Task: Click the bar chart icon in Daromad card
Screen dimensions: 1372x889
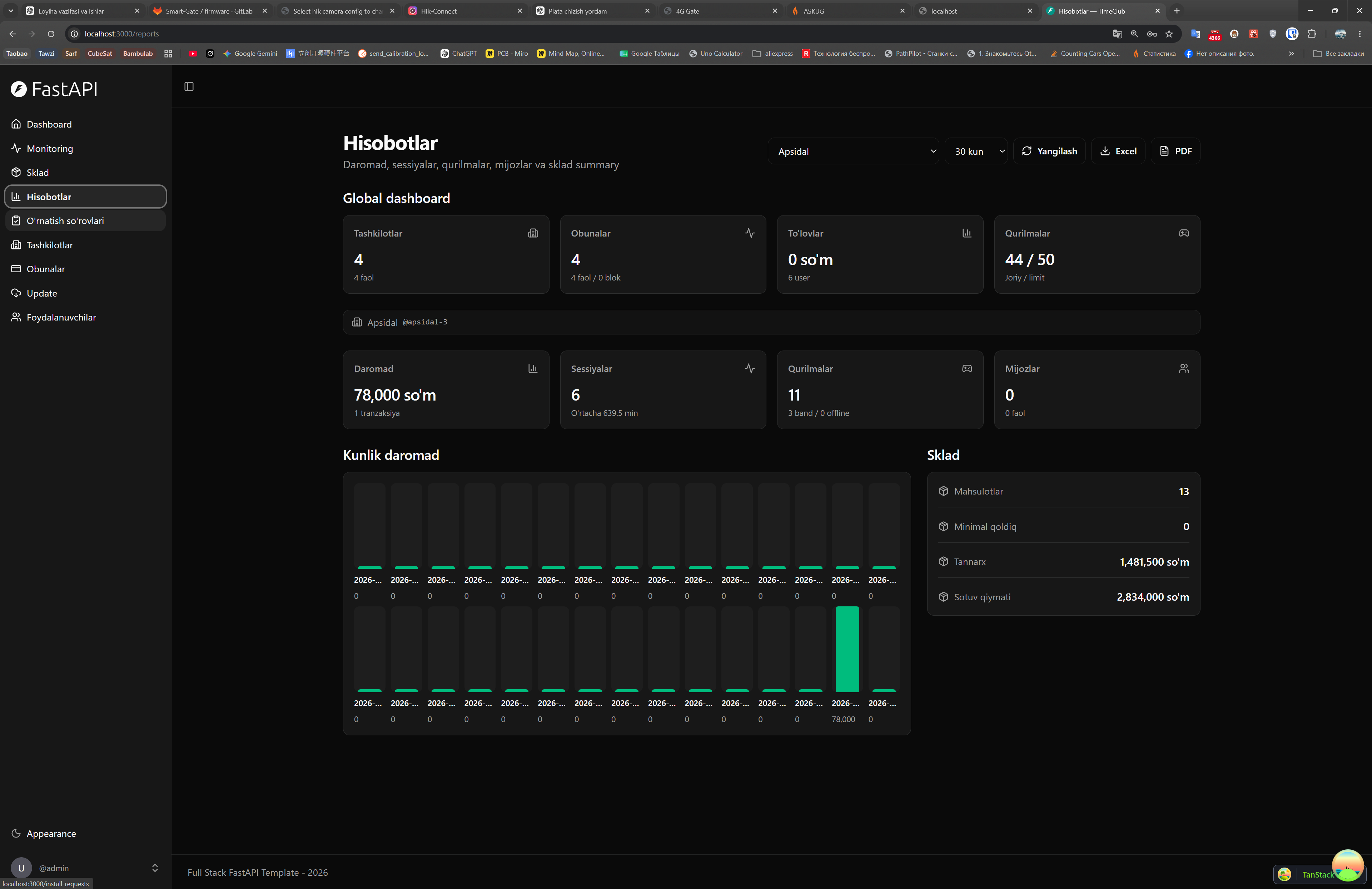Action: (533, 368)
